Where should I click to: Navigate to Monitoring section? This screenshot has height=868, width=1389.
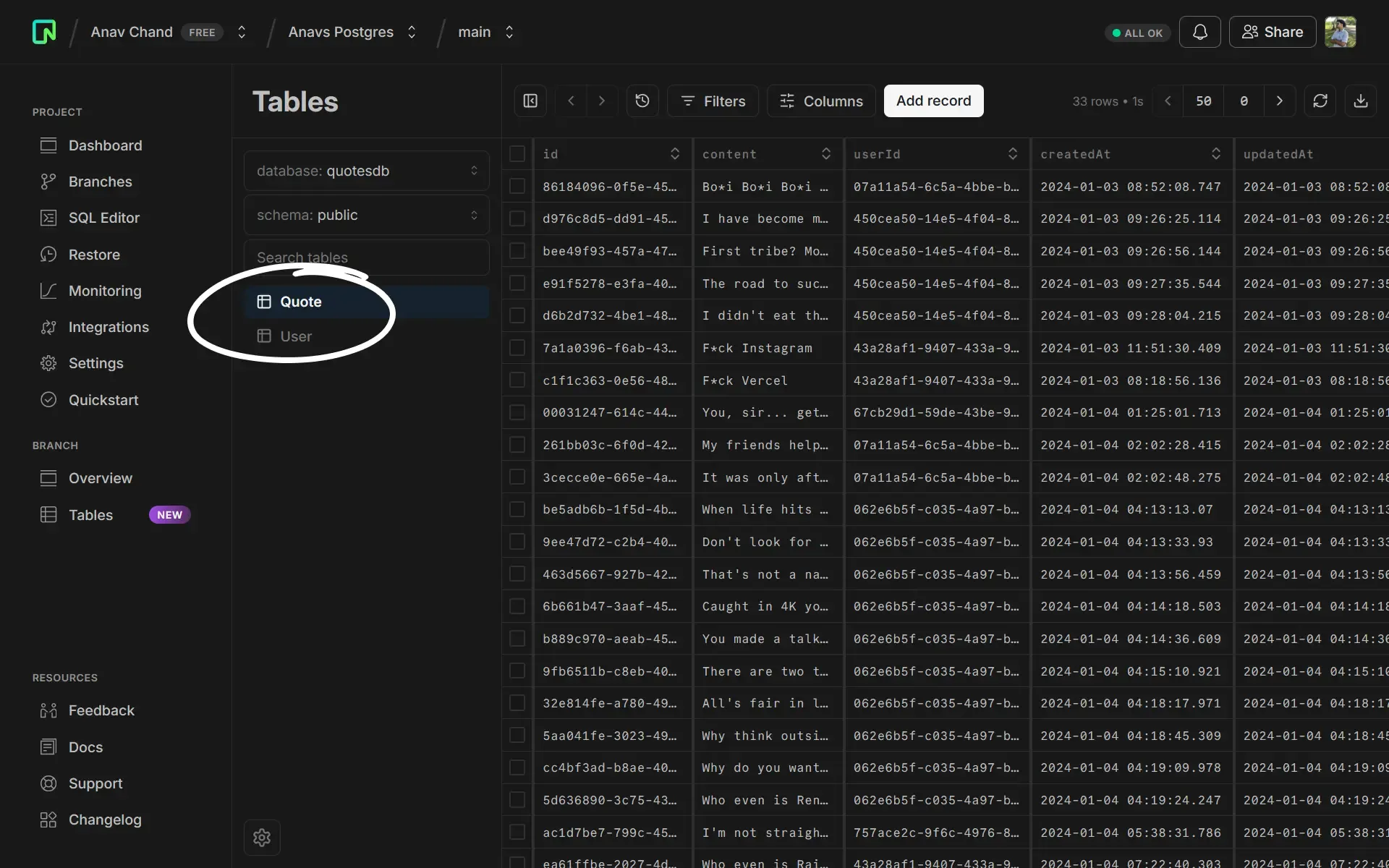coord(104,291)
